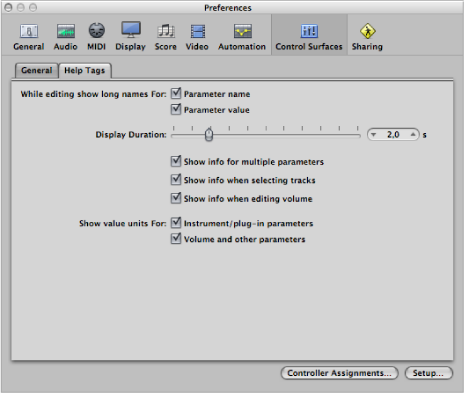Click the Setup... button

pyautogui.click(x=429, y=373)
